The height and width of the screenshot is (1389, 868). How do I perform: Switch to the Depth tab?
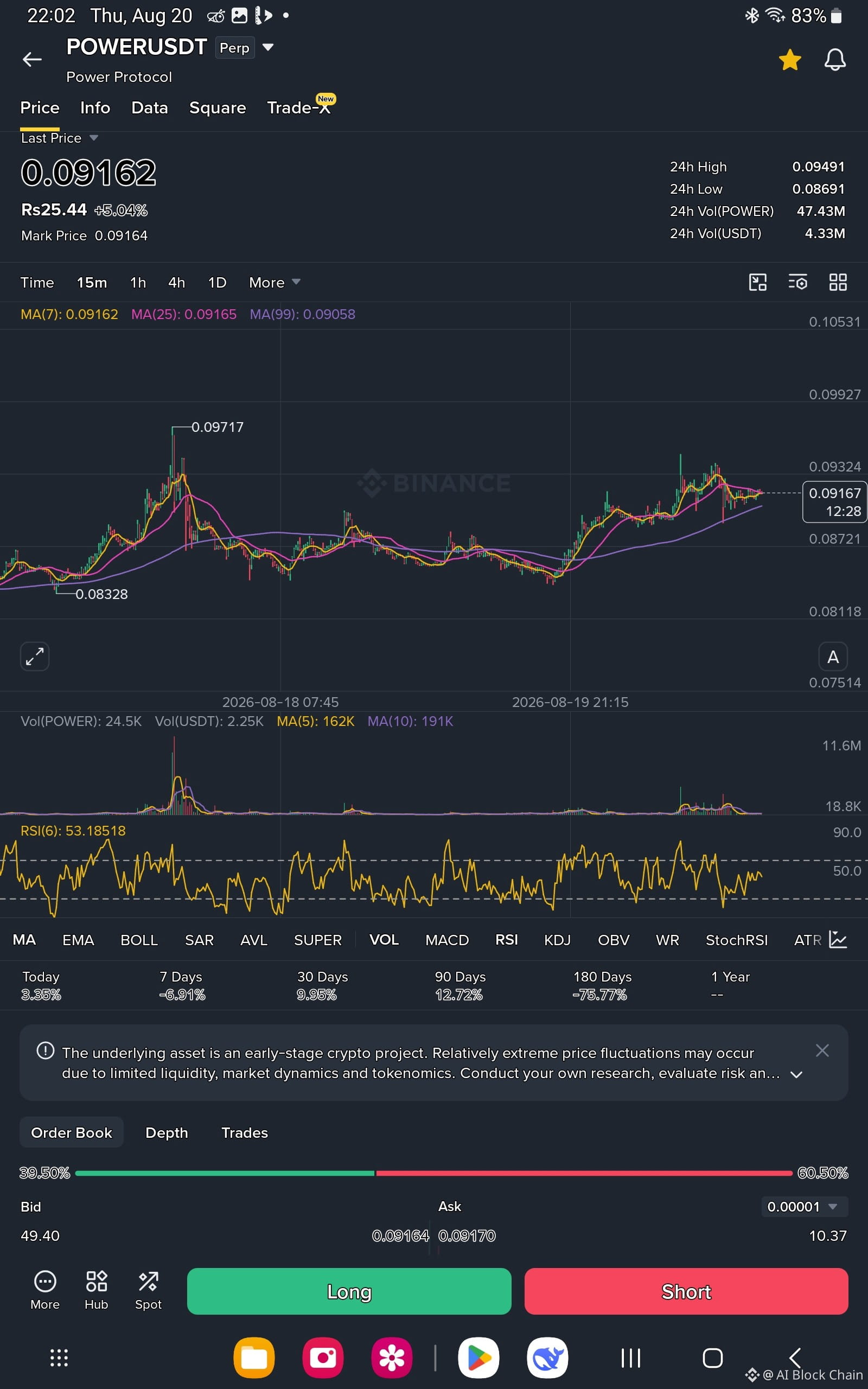167,1132
